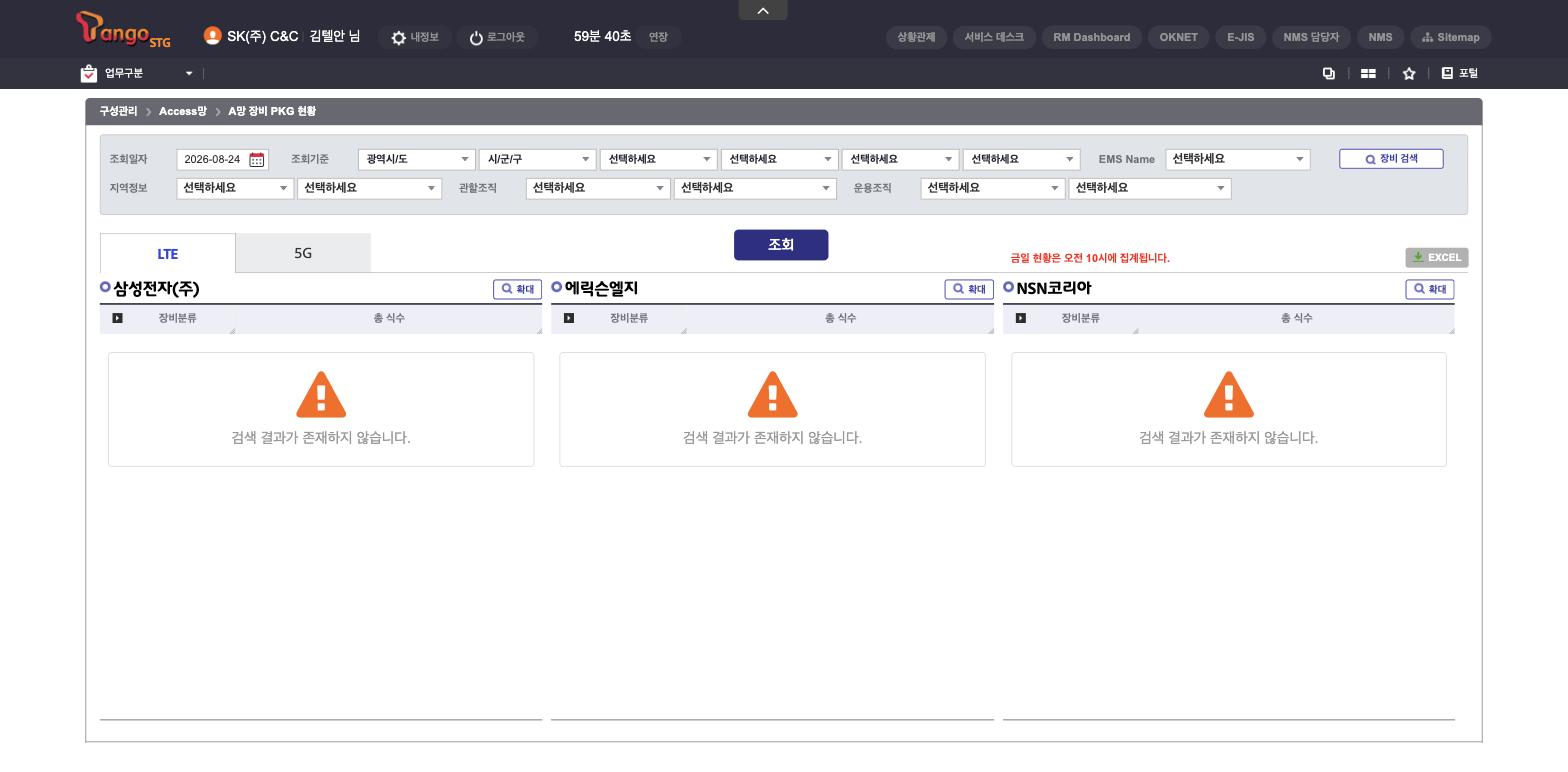Open 내정보 via the gear icon
The image size is (1568, 772).
(399, 38)
